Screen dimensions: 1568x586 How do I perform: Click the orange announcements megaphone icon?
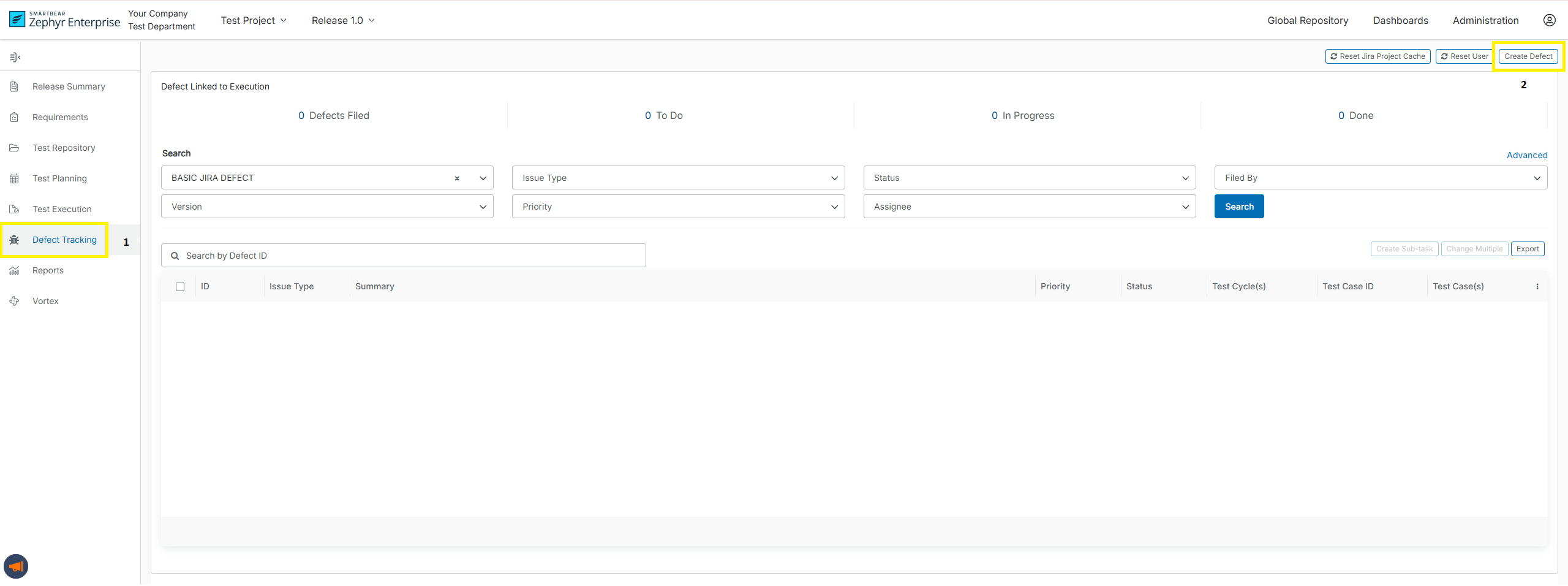[x=16, y=565]
